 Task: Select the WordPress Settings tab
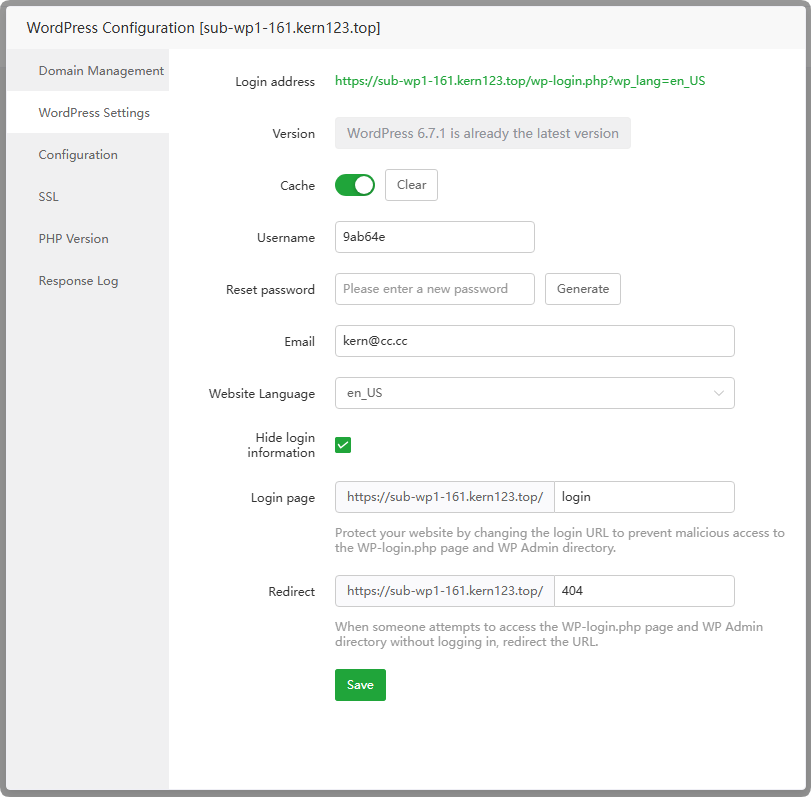click(x=94, y=113)
